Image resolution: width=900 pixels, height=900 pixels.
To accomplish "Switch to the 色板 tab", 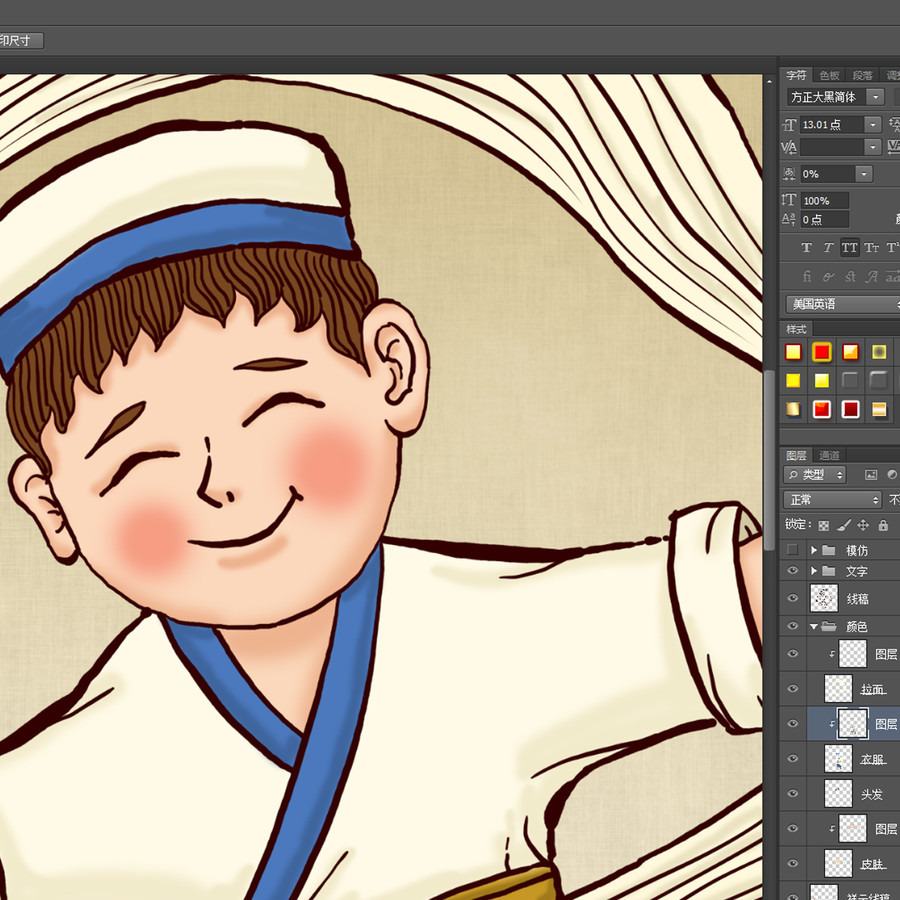I will click(x=829, y=75).
